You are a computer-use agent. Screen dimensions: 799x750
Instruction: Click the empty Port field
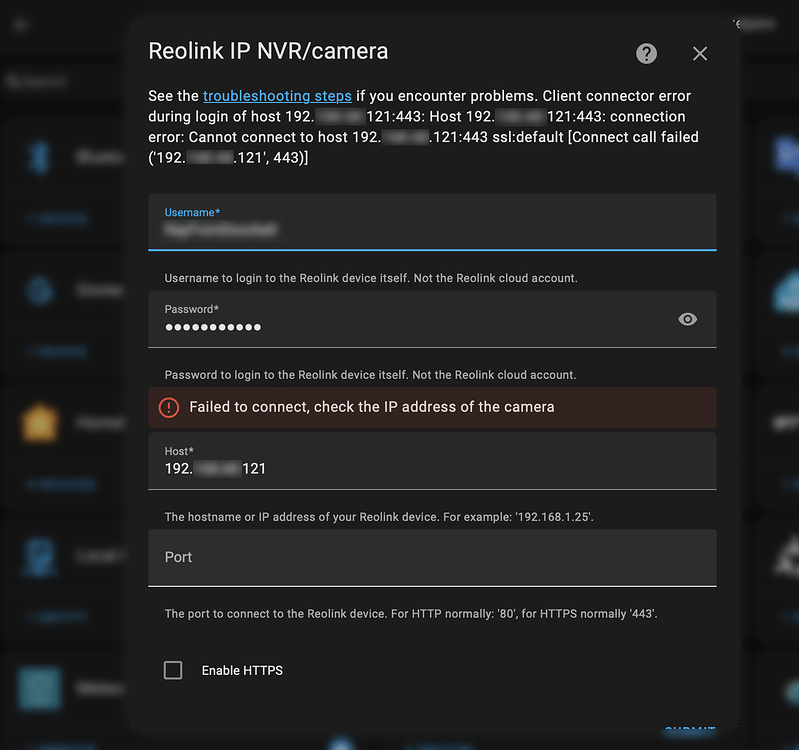[x=431, y=557]
